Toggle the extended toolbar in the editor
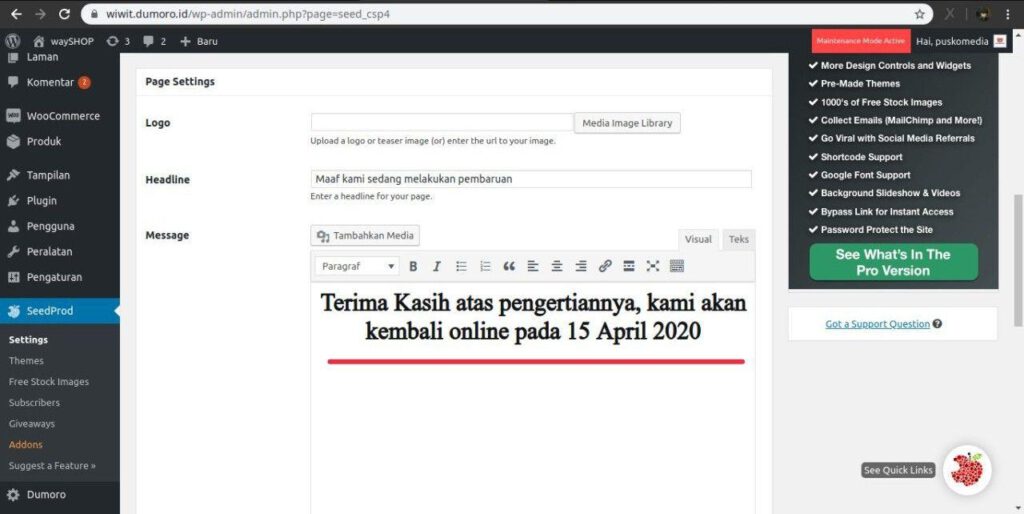This screenshot has width=1024, height=514. point(677,266)
